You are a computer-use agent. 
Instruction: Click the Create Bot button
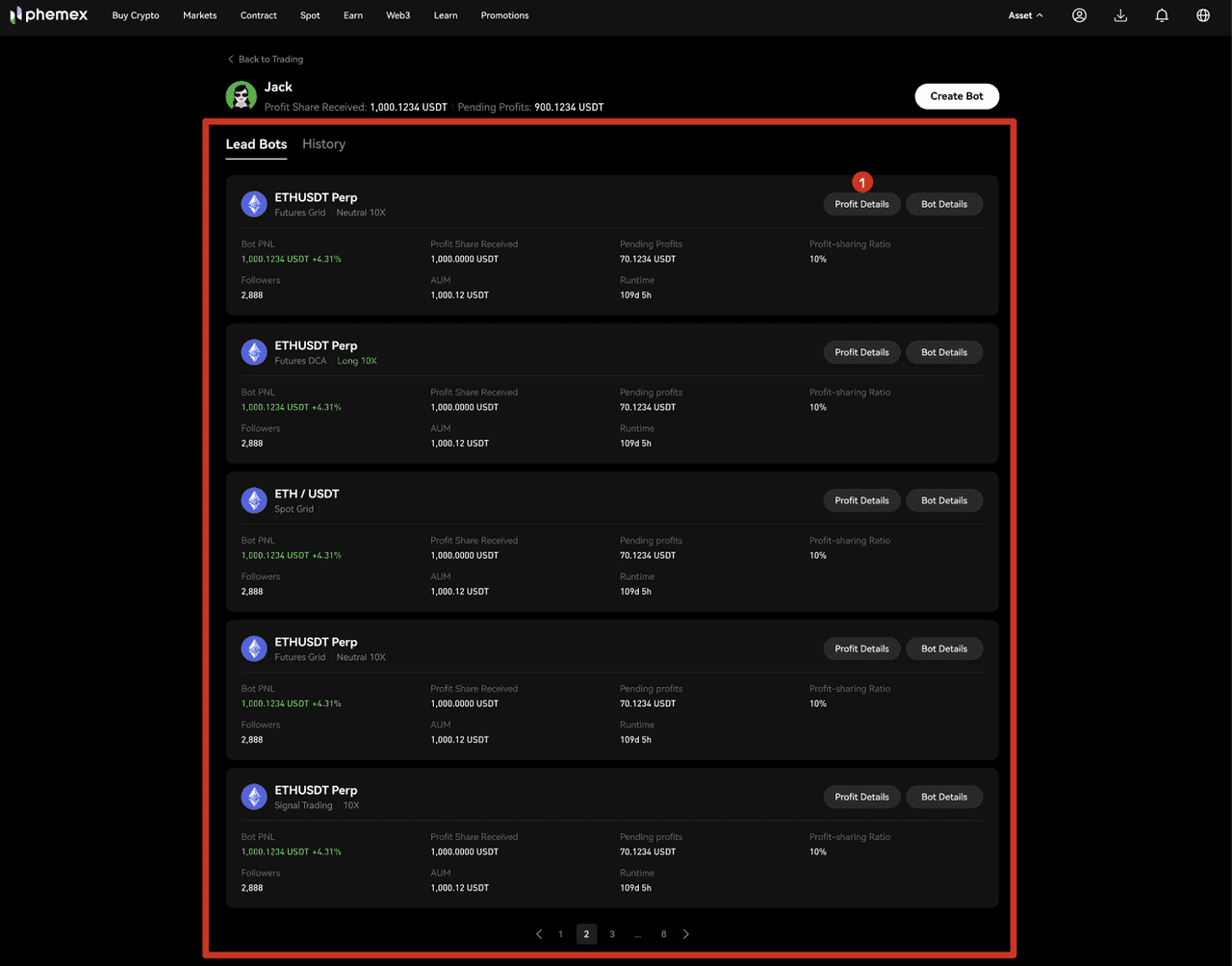pos(956,96)
